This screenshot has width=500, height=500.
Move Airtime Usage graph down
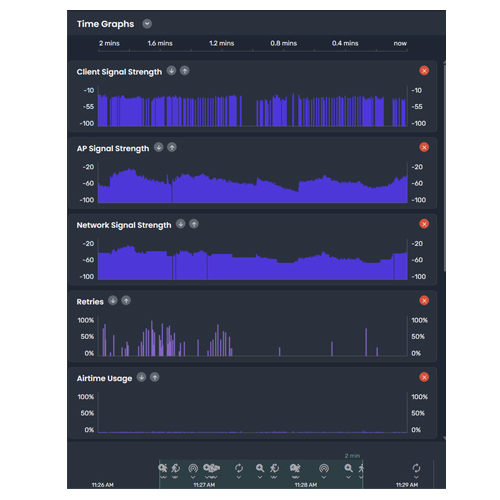coord(142,377)
